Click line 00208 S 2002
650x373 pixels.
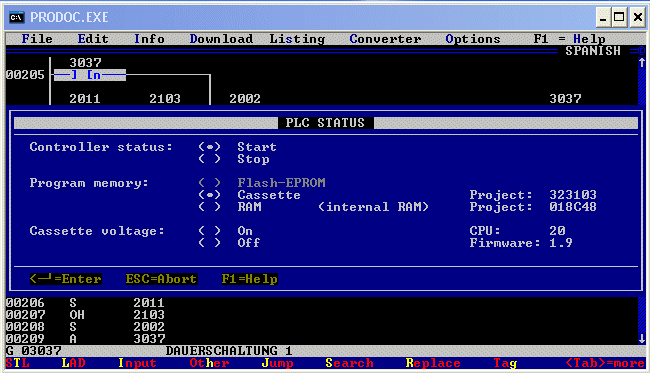[85, 327]
